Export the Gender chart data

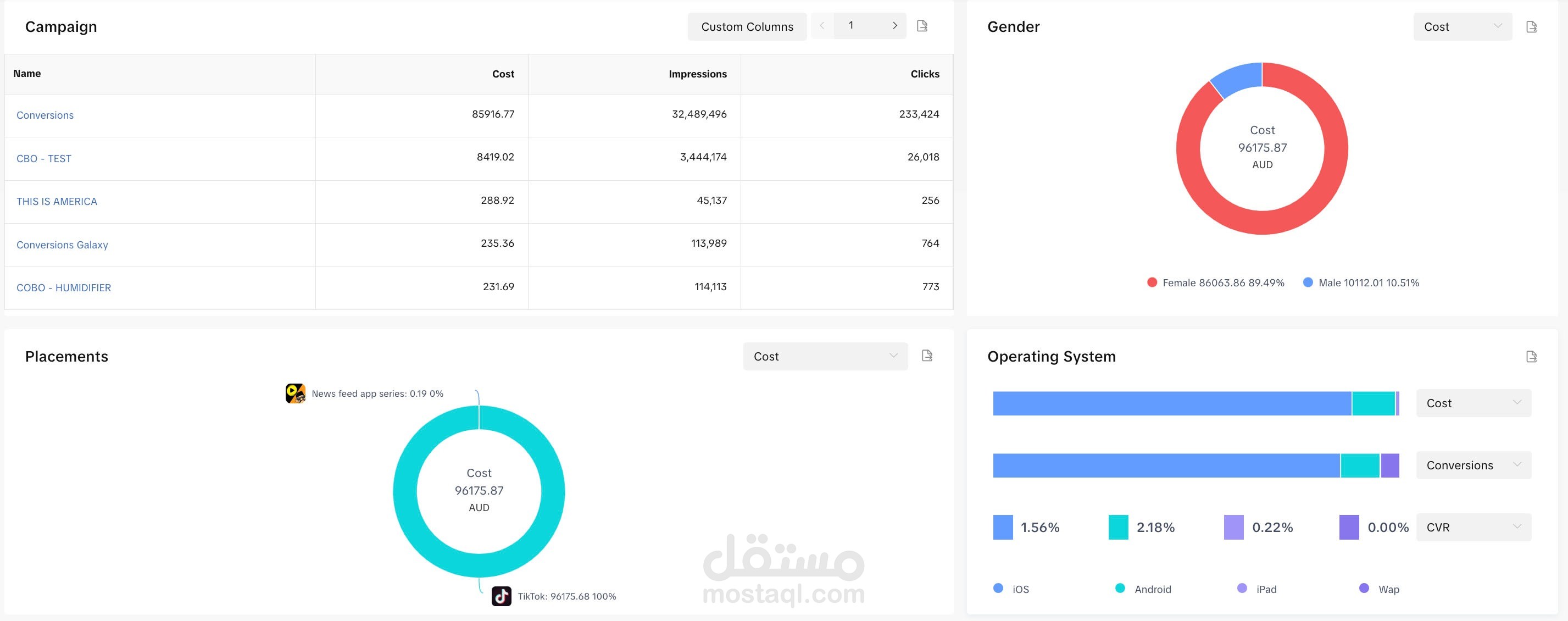pyautogui.click(x=1532, y=27)
